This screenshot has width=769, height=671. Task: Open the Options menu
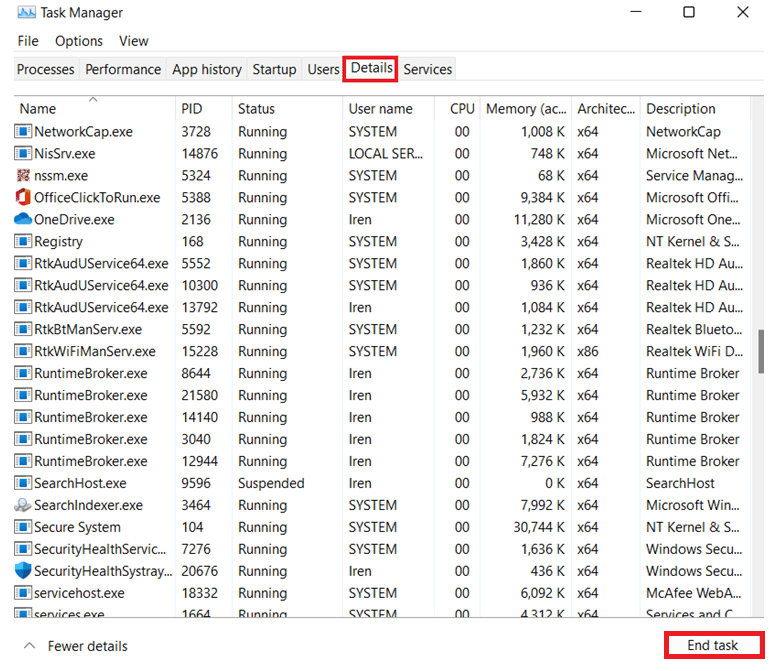[x=79, y=41]
